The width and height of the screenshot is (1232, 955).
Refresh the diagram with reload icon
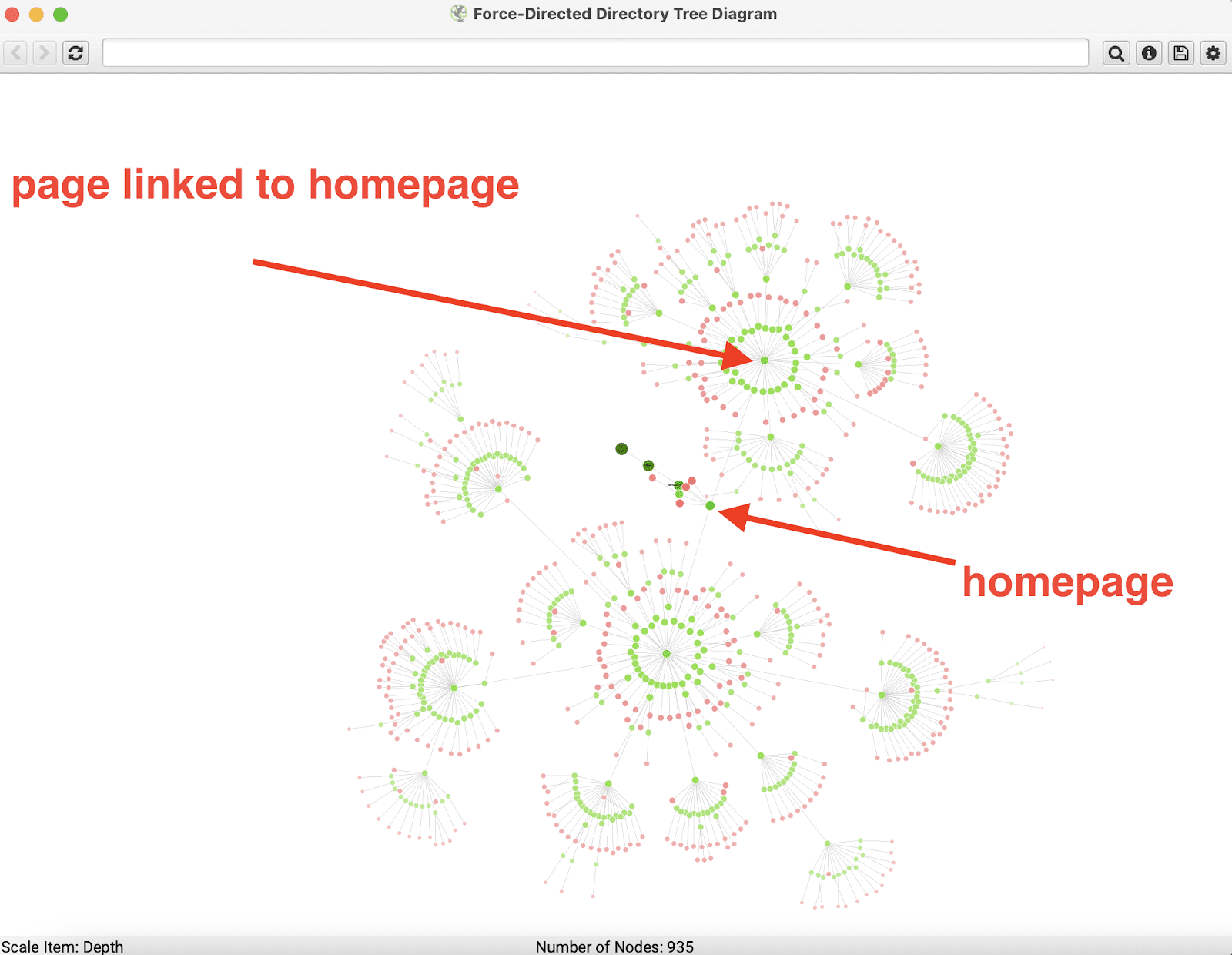click(75, 53)
